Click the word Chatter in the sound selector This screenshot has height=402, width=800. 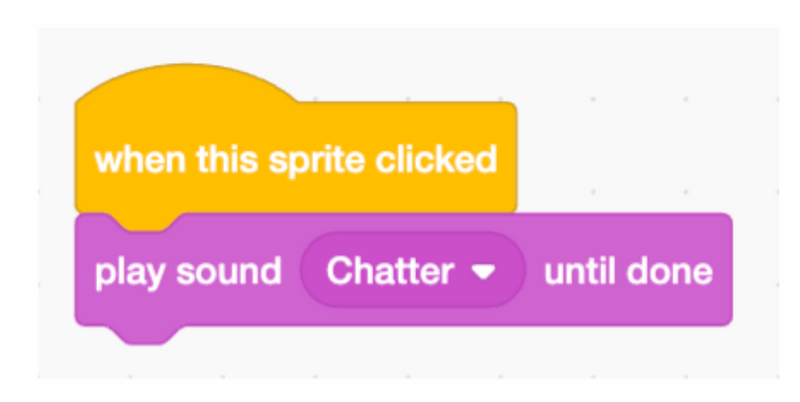click(391, 271)
